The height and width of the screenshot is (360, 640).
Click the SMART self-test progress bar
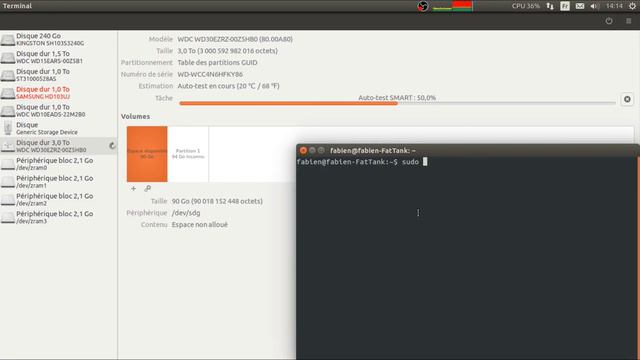point(397,103)
